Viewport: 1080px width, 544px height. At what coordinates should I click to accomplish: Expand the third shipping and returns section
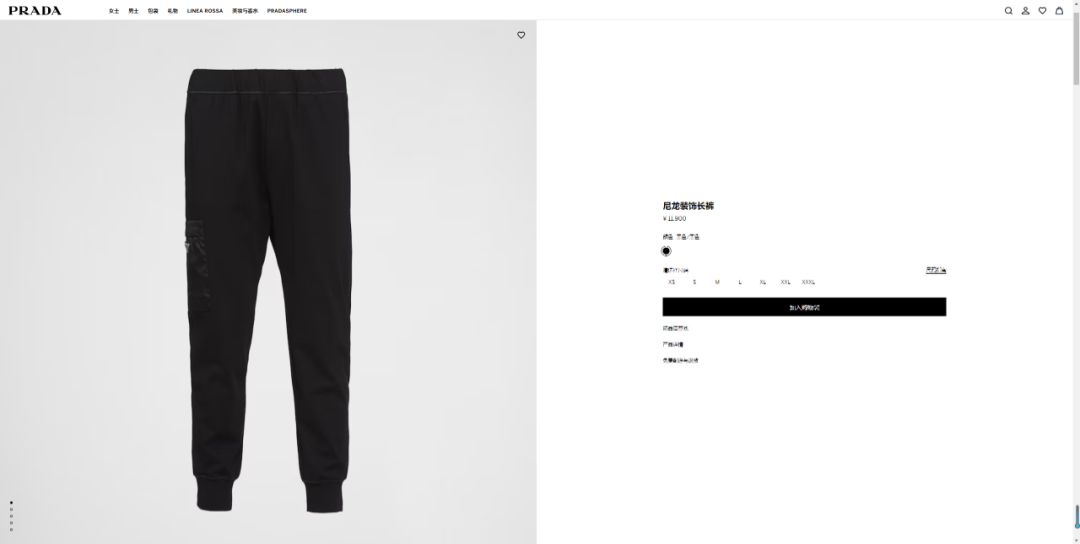pyautogui.click(x=681, y=360)
